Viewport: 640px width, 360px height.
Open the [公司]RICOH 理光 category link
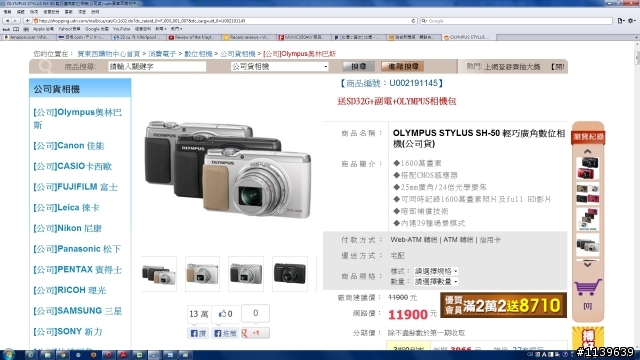point(69,290)
